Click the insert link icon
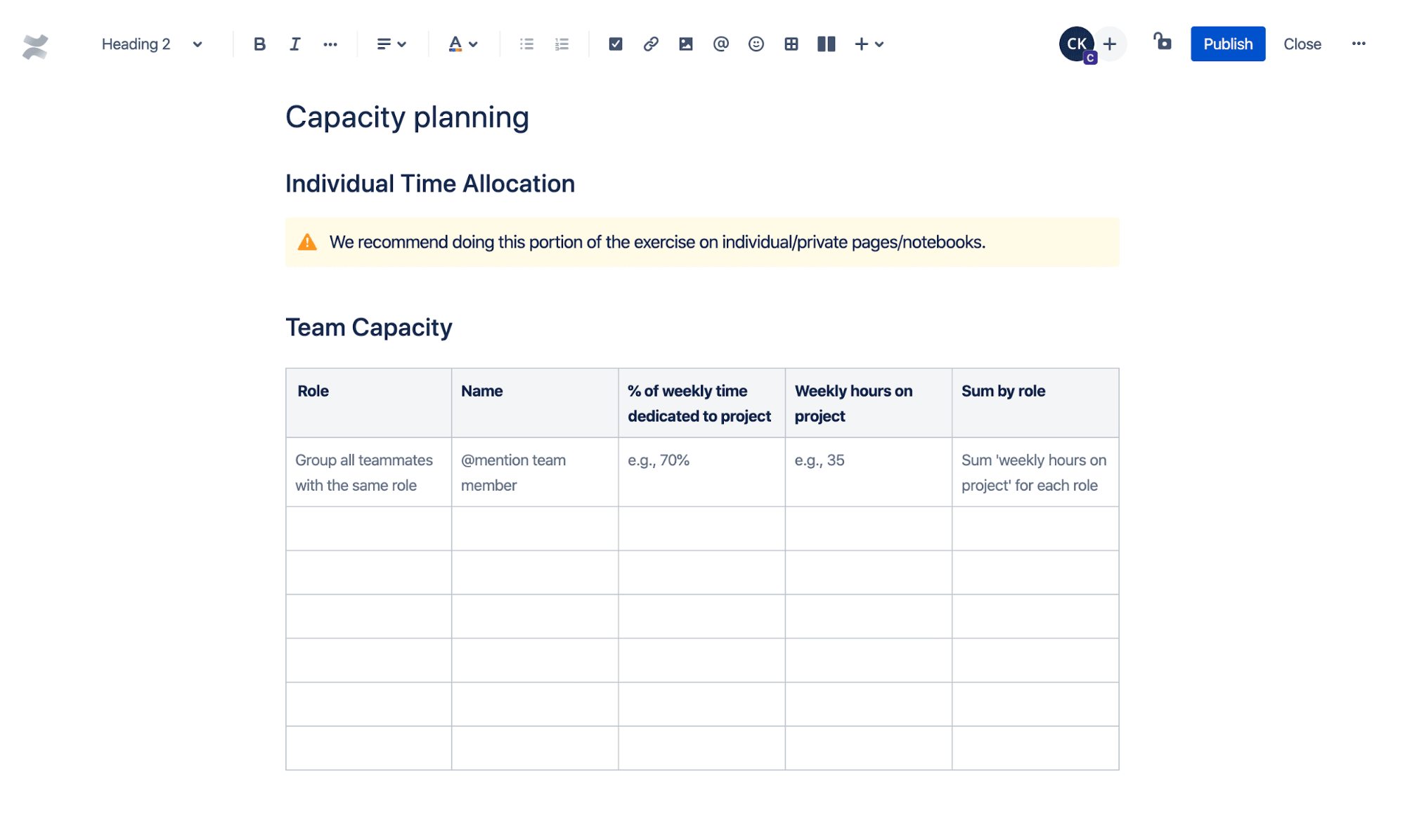Screen dimensions: 1405x840 650,44
